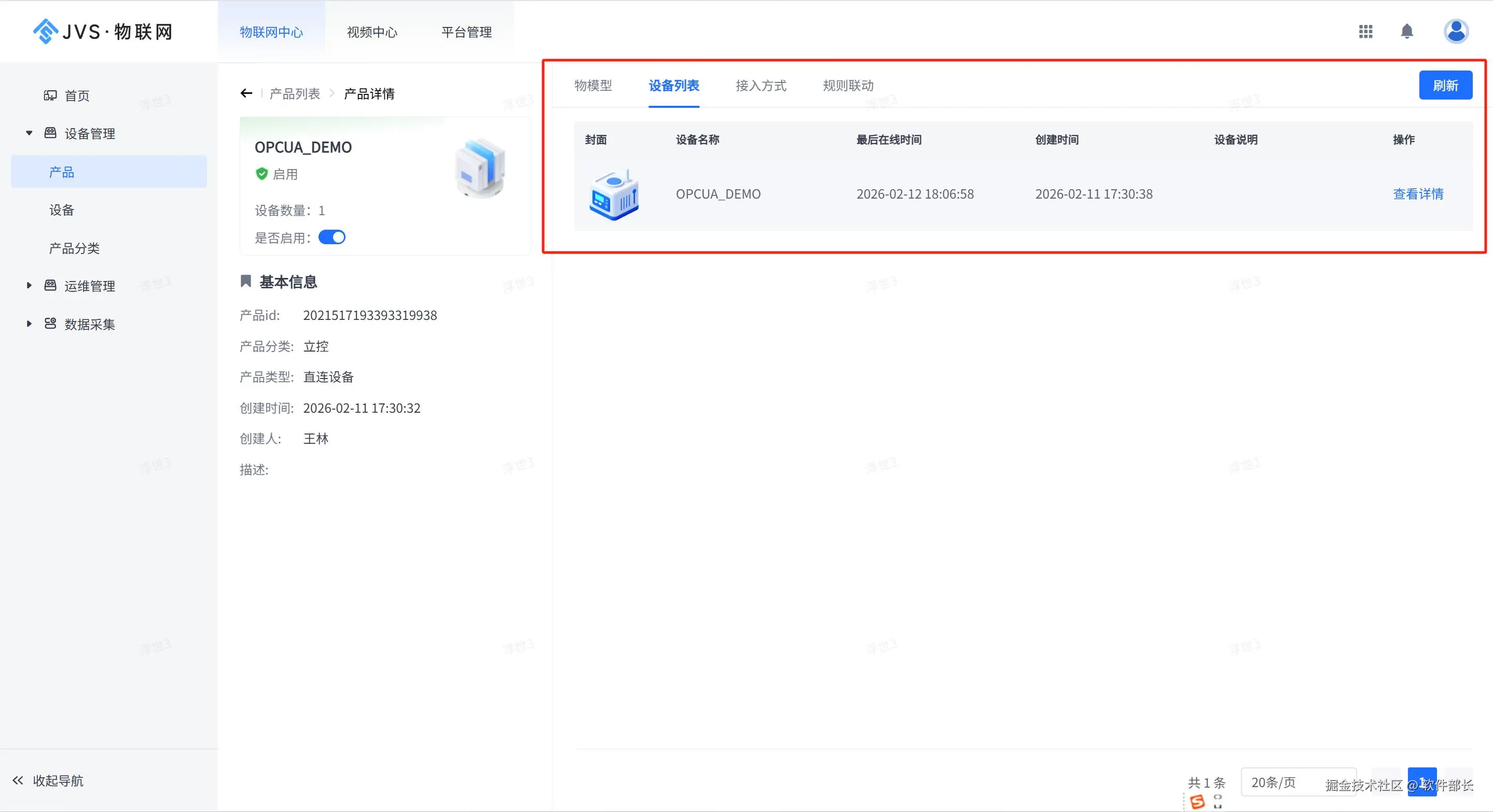This screenshot has height=812, width=1493.
Task: Click the OPCUA_DEMO device cover thumbnail
Action: [x=614, y=194]
